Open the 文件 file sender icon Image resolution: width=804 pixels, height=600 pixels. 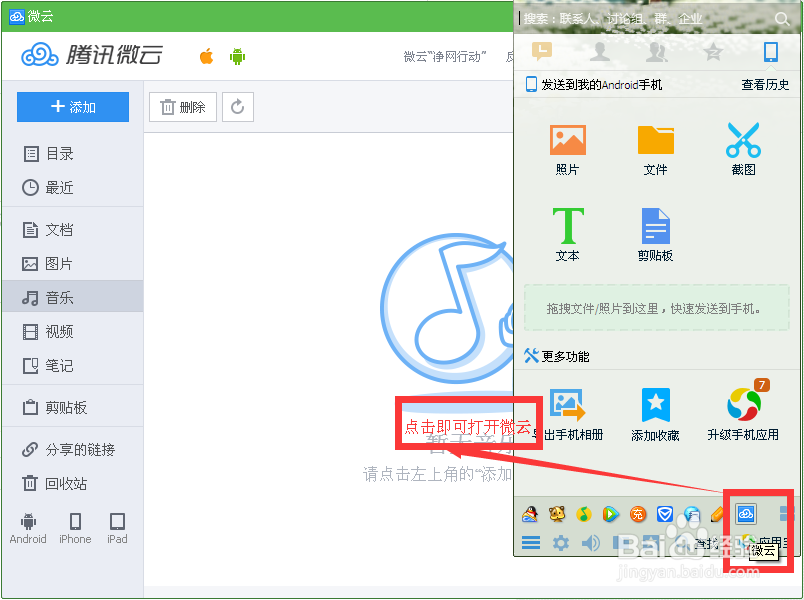655,143
